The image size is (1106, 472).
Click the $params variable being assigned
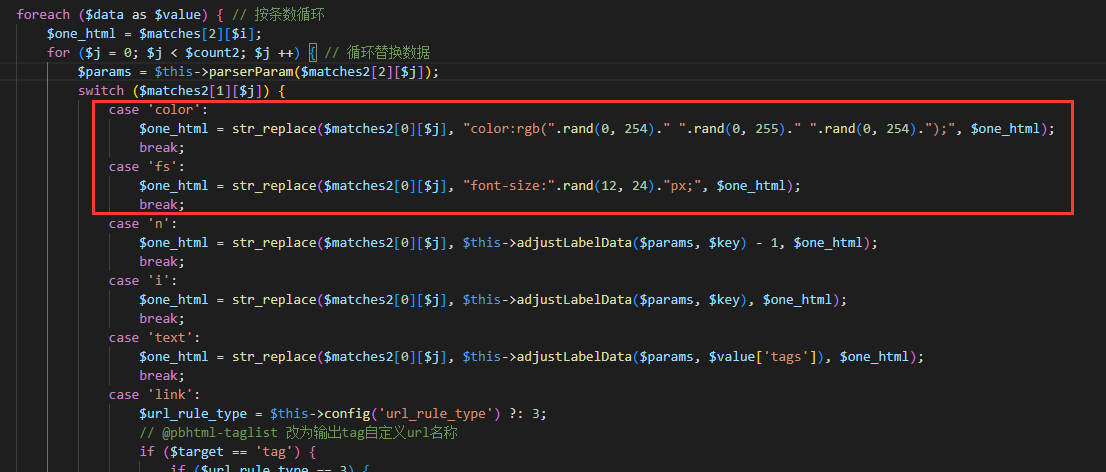pyautogui.click(x=104, y=71)
